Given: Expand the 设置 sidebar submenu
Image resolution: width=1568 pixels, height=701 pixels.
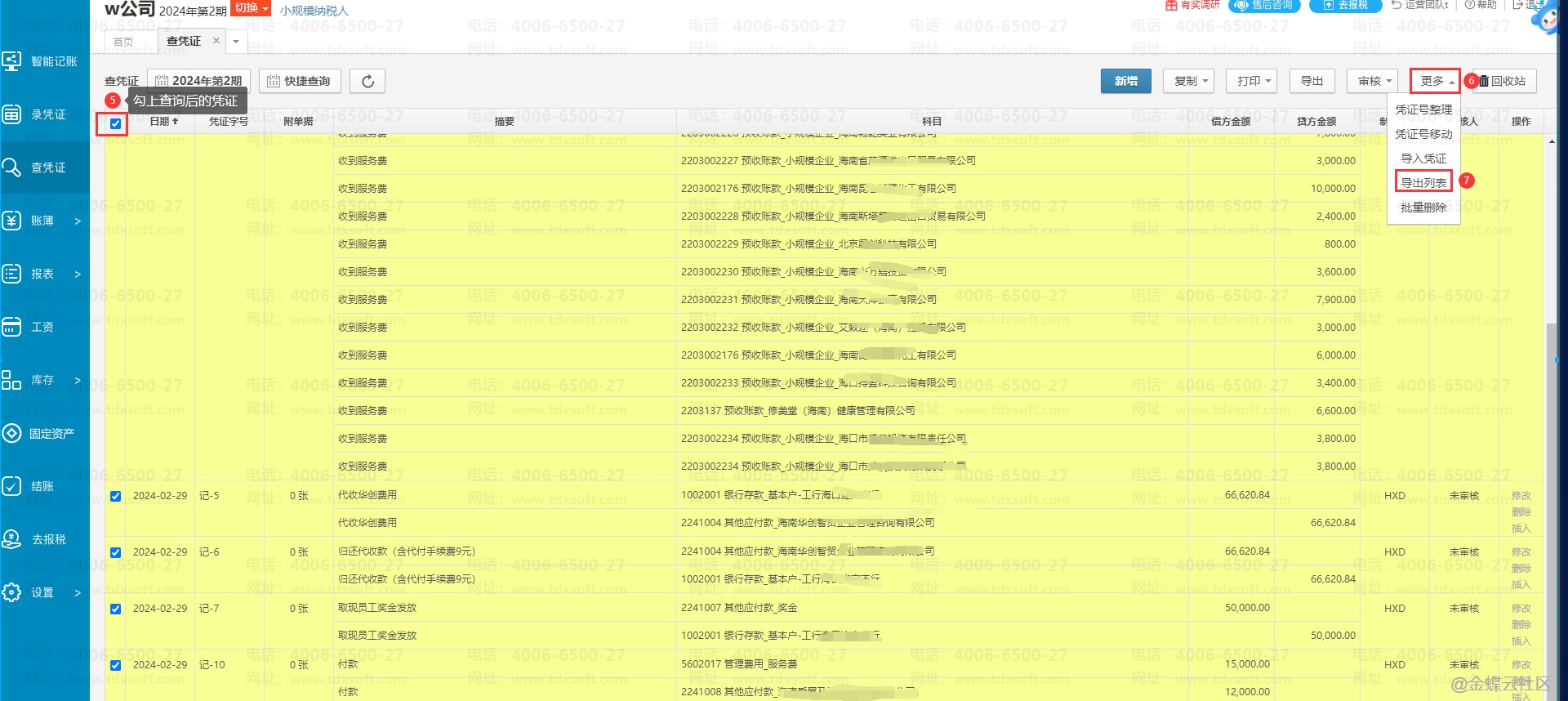Looking at the screenshot, I should pos(78,592).
